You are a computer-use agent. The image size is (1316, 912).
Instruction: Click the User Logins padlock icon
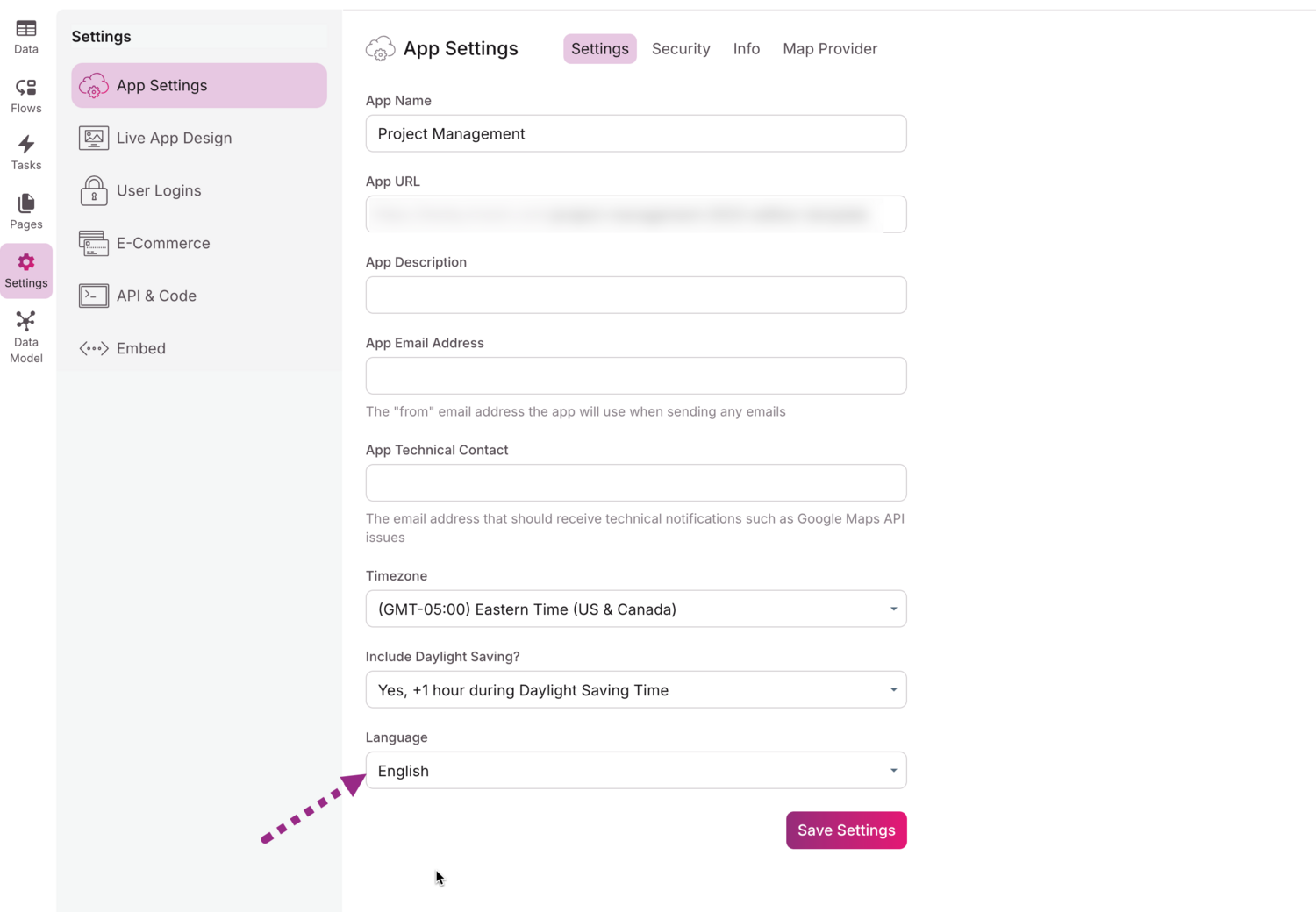(x=94, y=190)
